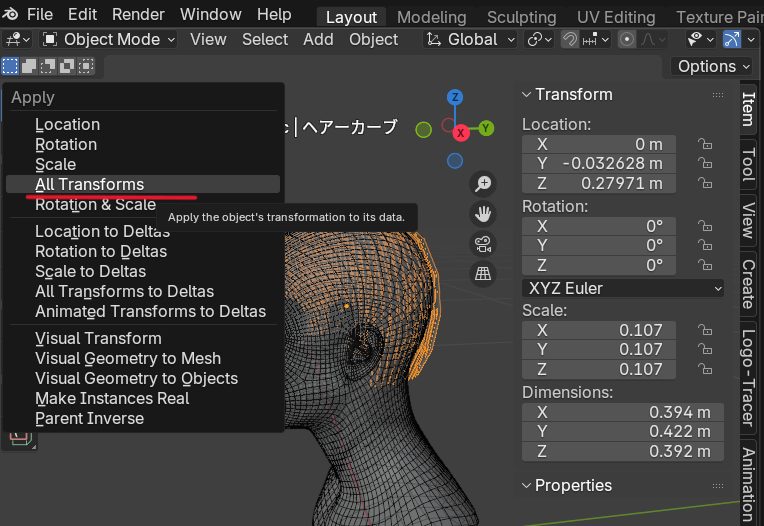Open the Options popover button
The image size is (764, 526).
(713, 66)
